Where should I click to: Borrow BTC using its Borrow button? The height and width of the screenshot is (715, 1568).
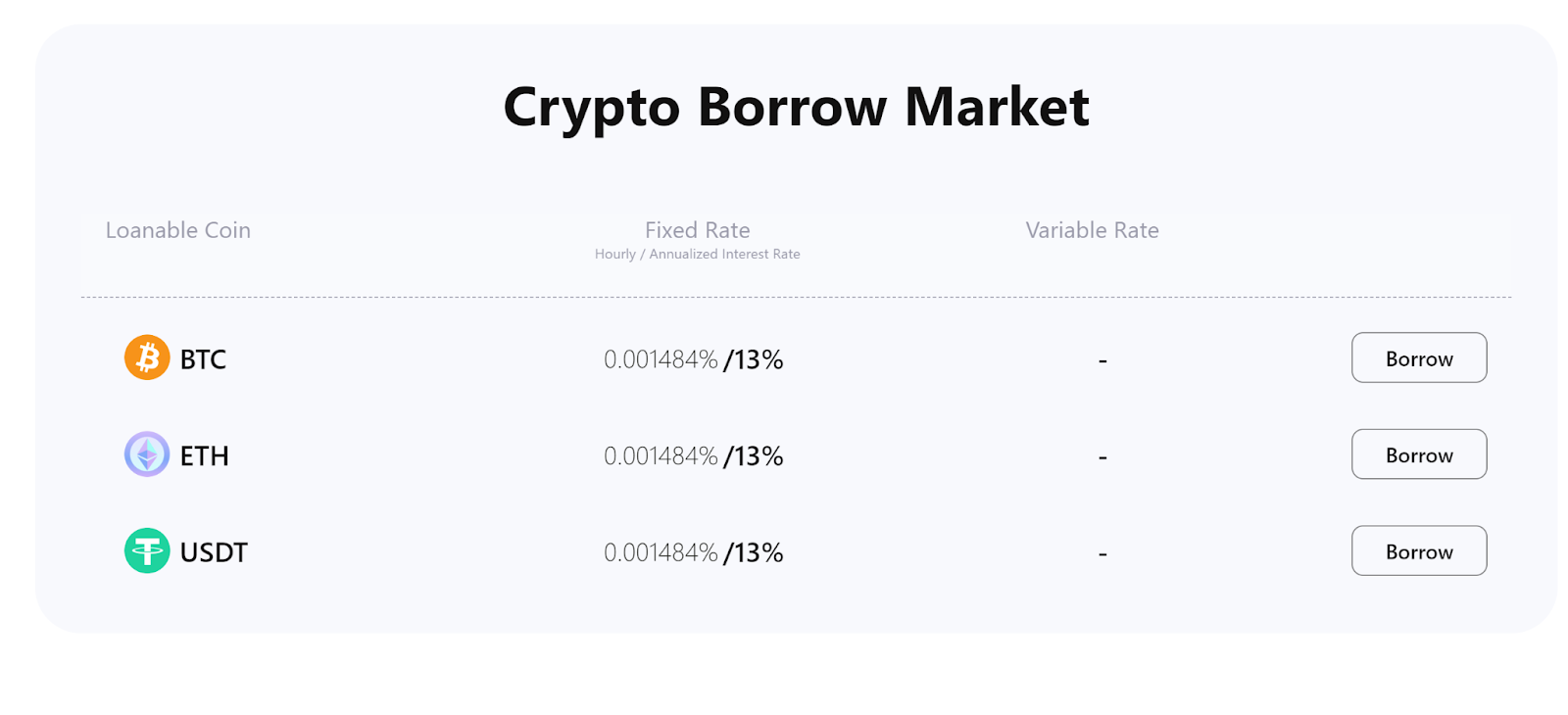[x=1419, y=357]
